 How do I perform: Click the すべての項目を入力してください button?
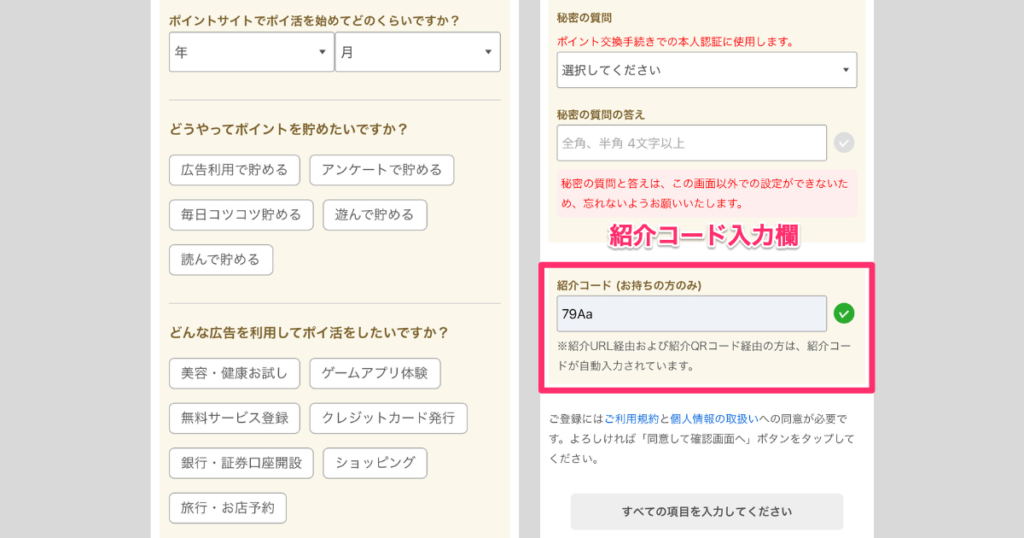tap(707, 511)
